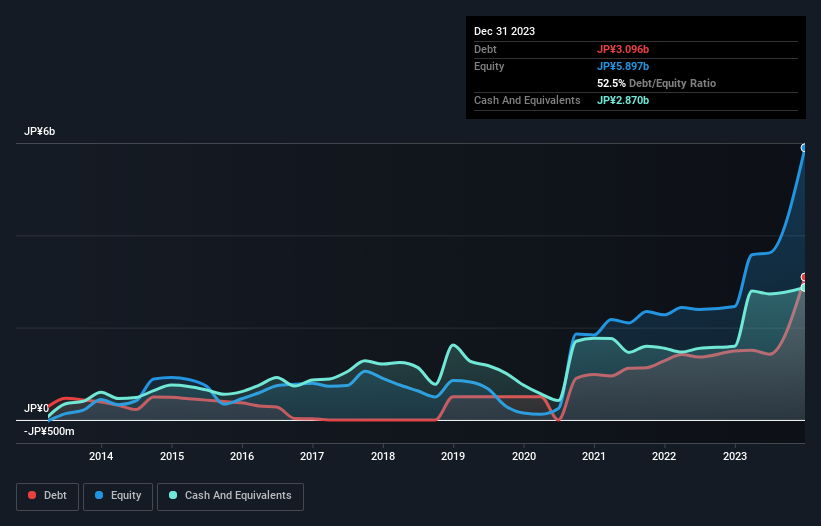The image size is (821, 526).
Task: Click the JP¥0 y-axis label
Action: click(x=36, y=408)
